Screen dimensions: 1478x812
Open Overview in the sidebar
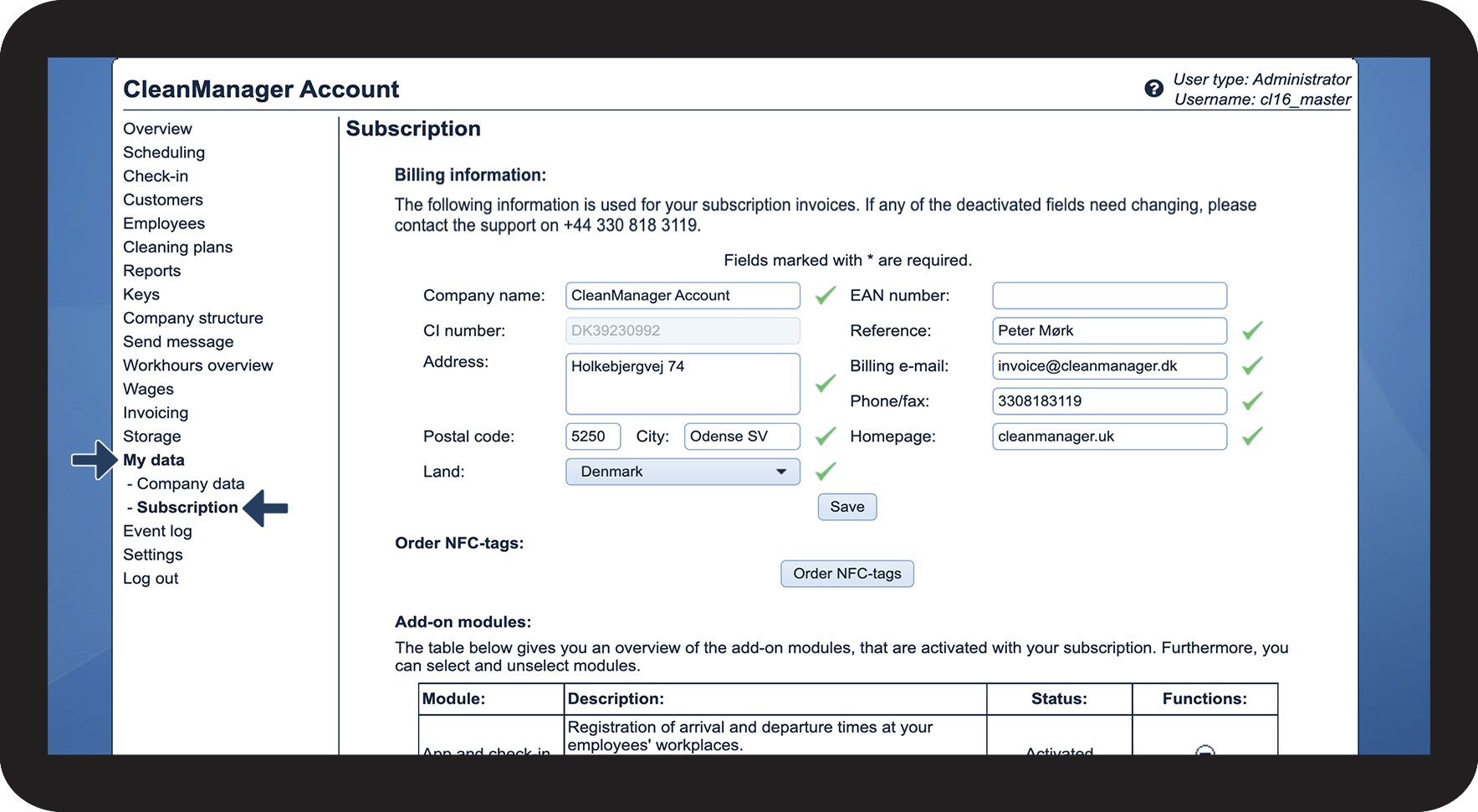click(x=157, y=129)
